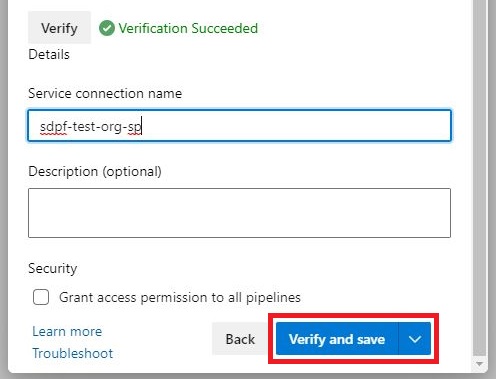
Task: Click the green Verification Succeeded checkmark icon
Action: (x=107, y=28)
